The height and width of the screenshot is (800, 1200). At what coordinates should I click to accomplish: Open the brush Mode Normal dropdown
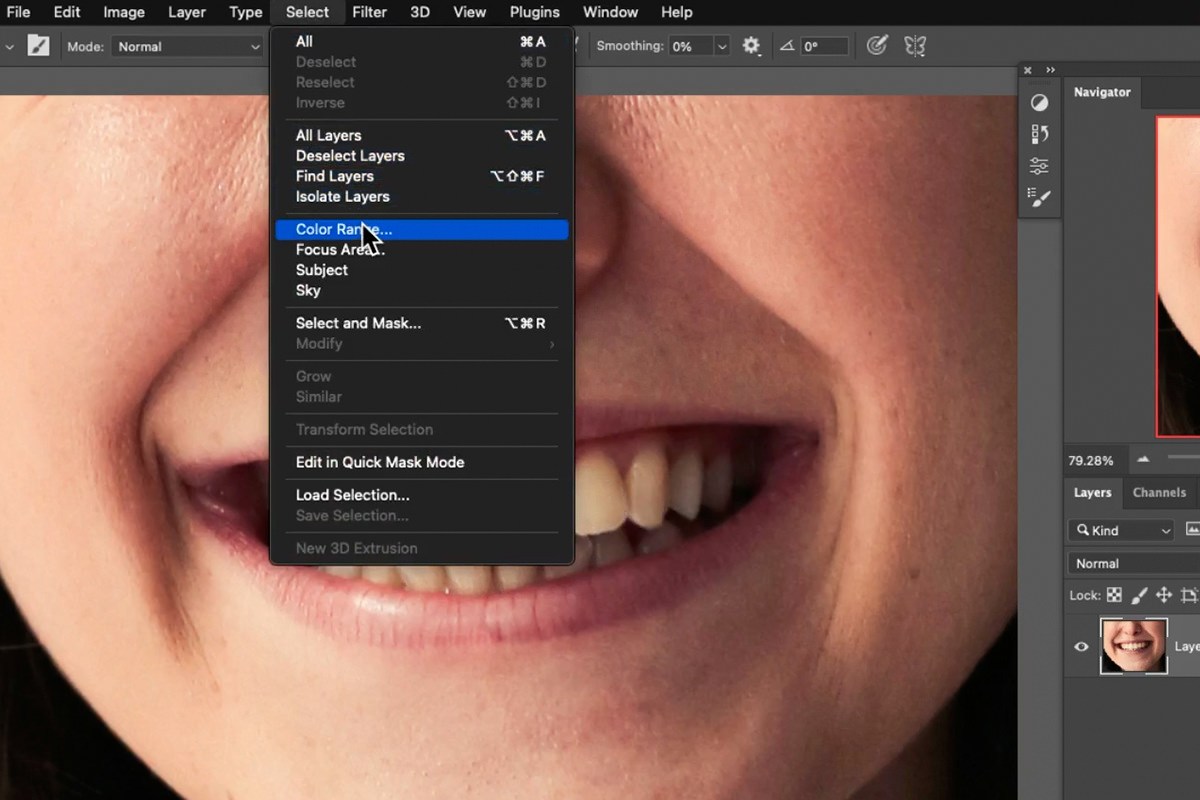click(x=186, y=46)
